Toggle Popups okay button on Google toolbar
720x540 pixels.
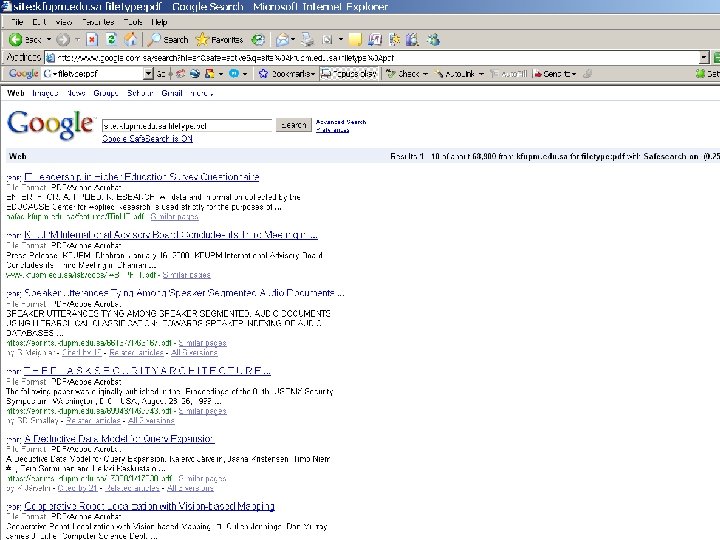click(349, 73)
